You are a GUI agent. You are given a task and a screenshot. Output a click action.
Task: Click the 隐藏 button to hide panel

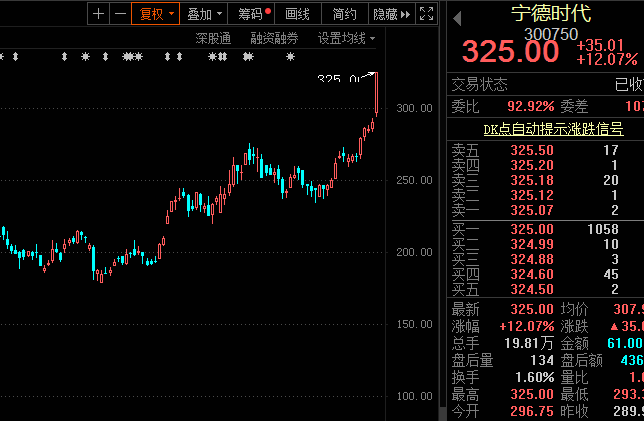tap(386, 14)
